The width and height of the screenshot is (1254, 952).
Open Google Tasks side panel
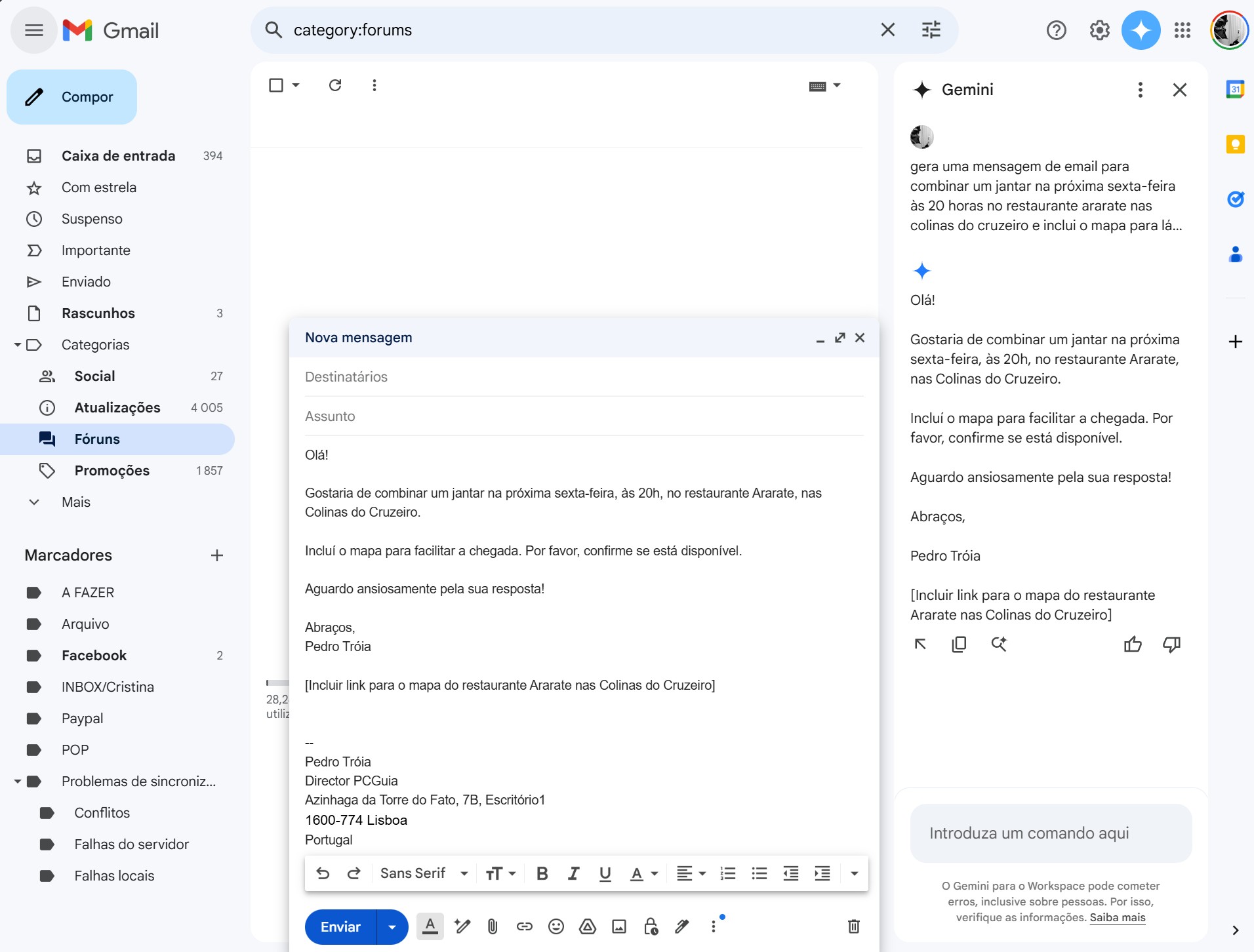(1235, 199)
